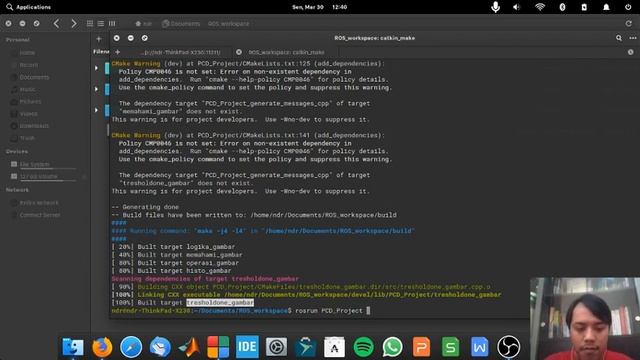Open Videos in the Files sidebar
Screen dimensions: 640x360
pos(29,113)
